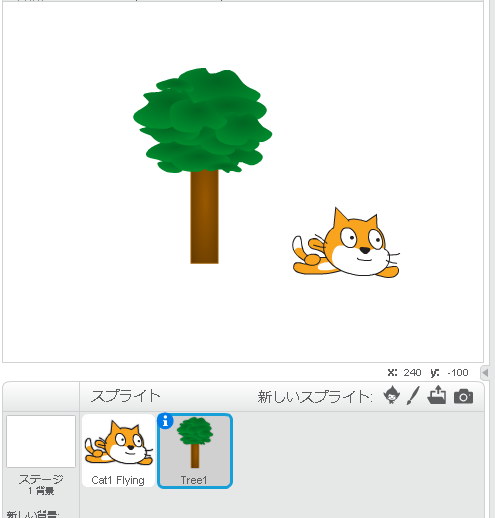The width and height of the screenshot is (495, 518).
Task: Select the Tree1 sprite thumbnail
Action: [x=195, y=451]
